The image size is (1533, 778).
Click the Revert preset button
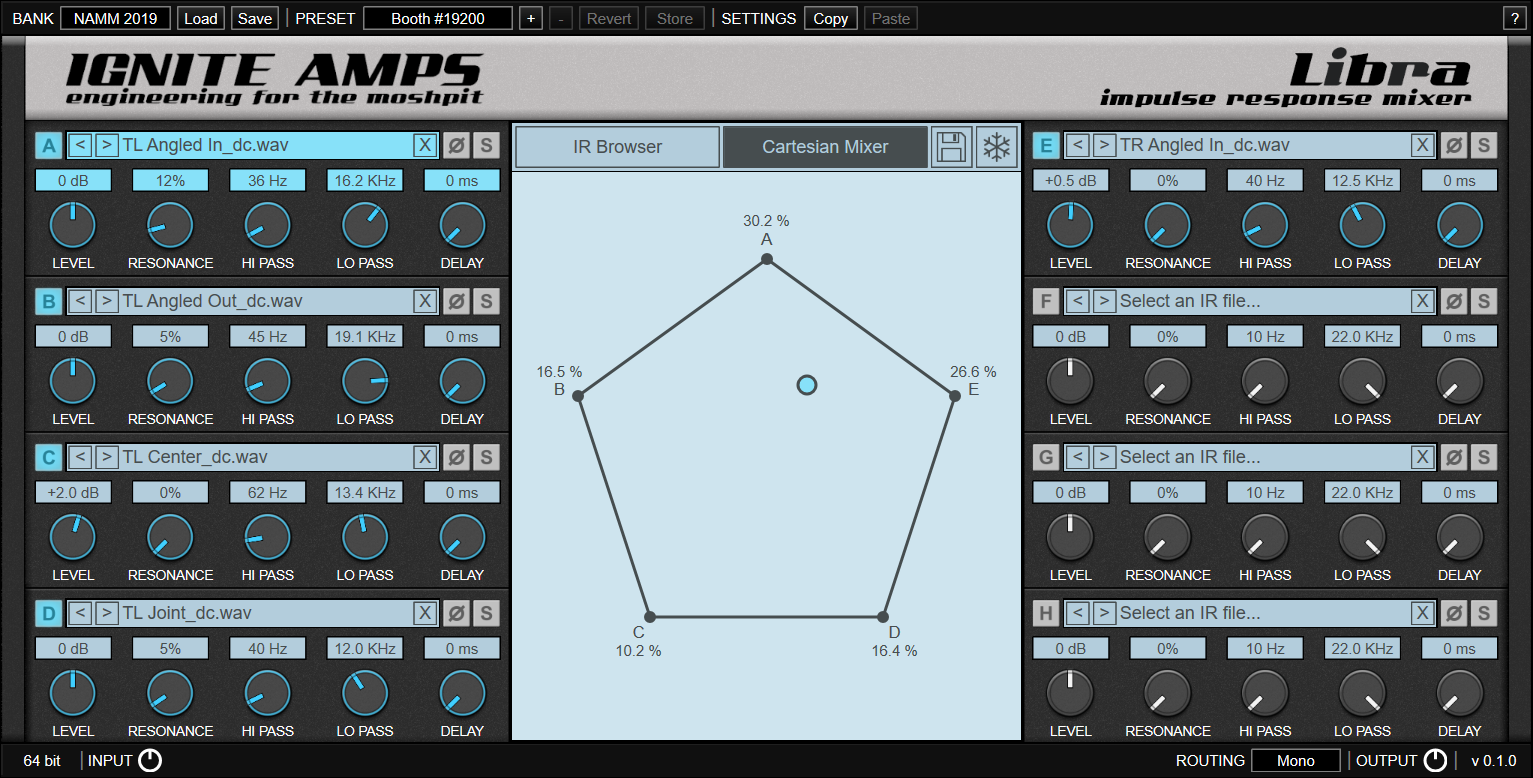pos(609,18)
